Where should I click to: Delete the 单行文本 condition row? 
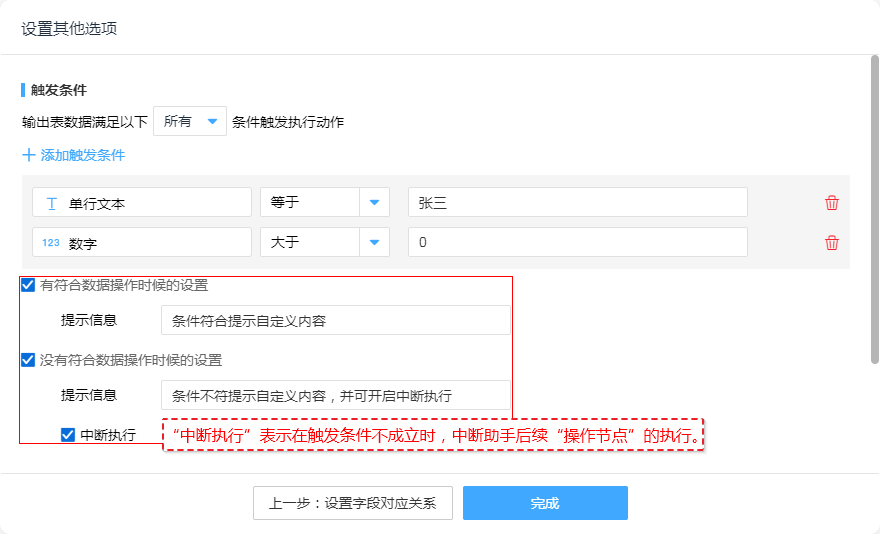coord(831,203)
